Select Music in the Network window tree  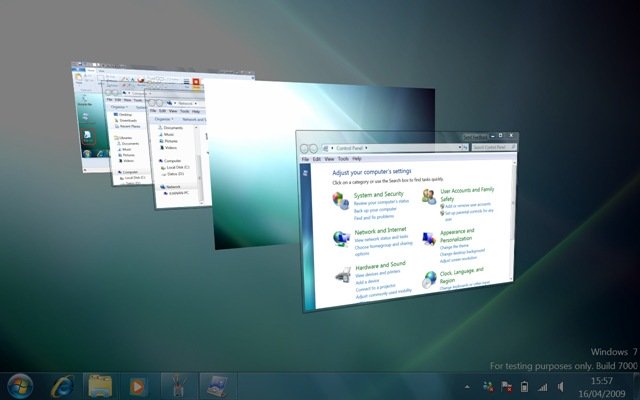click(x=168, y=134)
